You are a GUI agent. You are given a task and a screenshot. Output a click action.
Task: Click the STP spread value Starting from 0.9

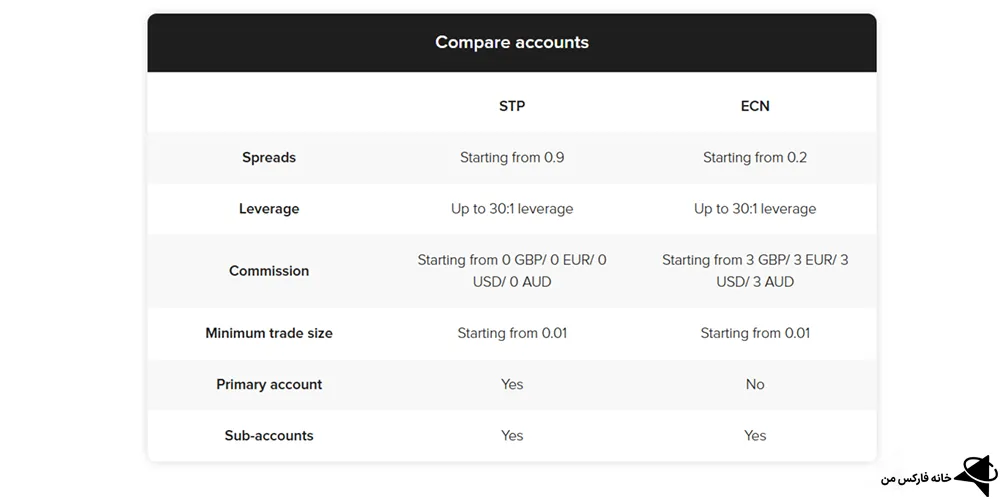(512, 158)
